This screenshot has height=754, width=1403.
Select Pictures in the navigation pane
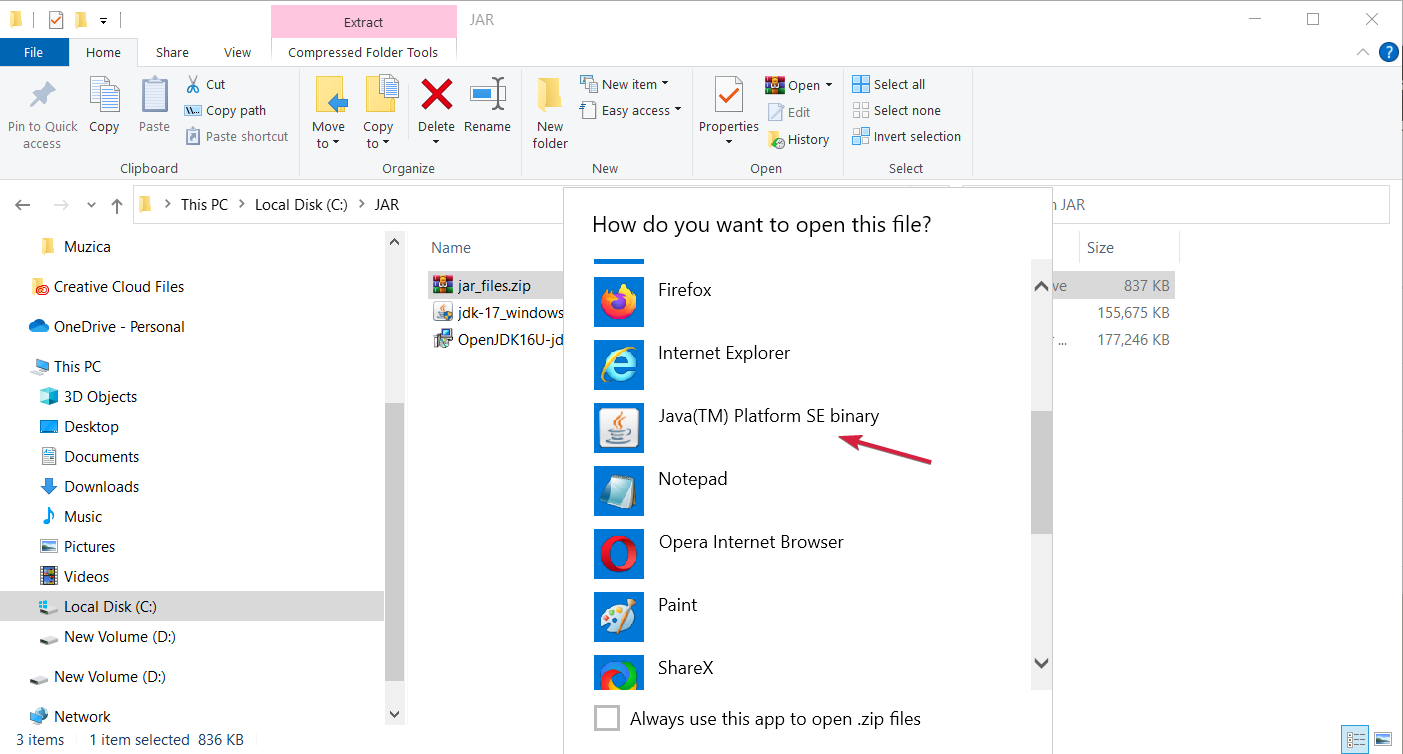click(x=77, y=547)
